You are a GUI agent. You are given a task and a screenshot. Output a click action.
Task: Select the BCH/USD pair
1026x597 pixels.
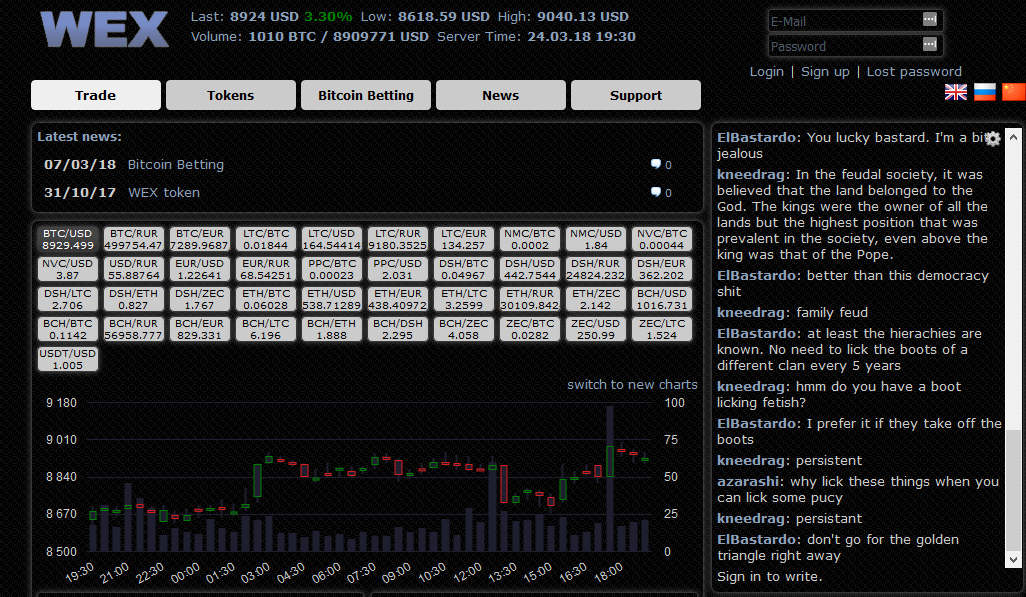662,299
